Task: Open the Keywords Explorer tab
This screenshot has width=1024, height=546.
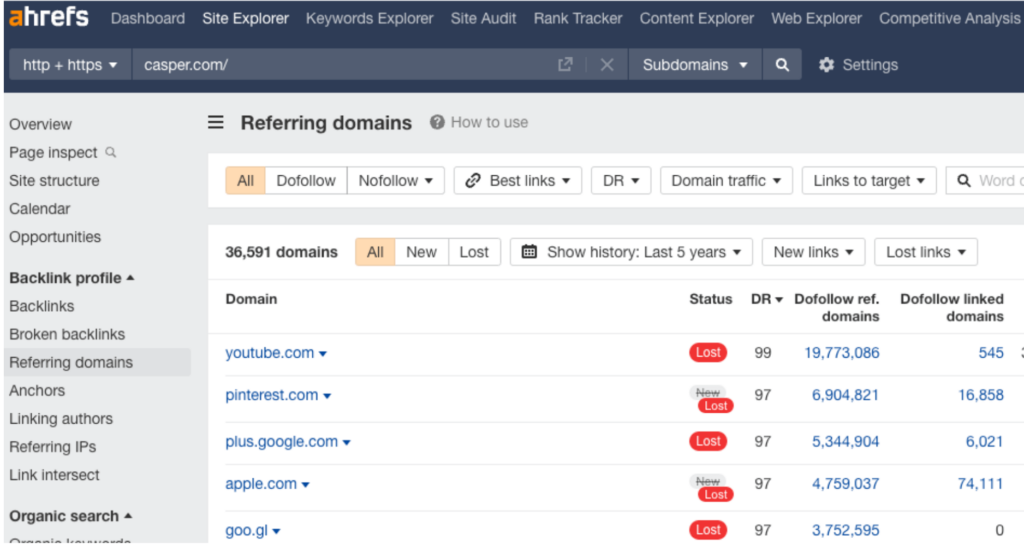Action: (x=370, y=18)
